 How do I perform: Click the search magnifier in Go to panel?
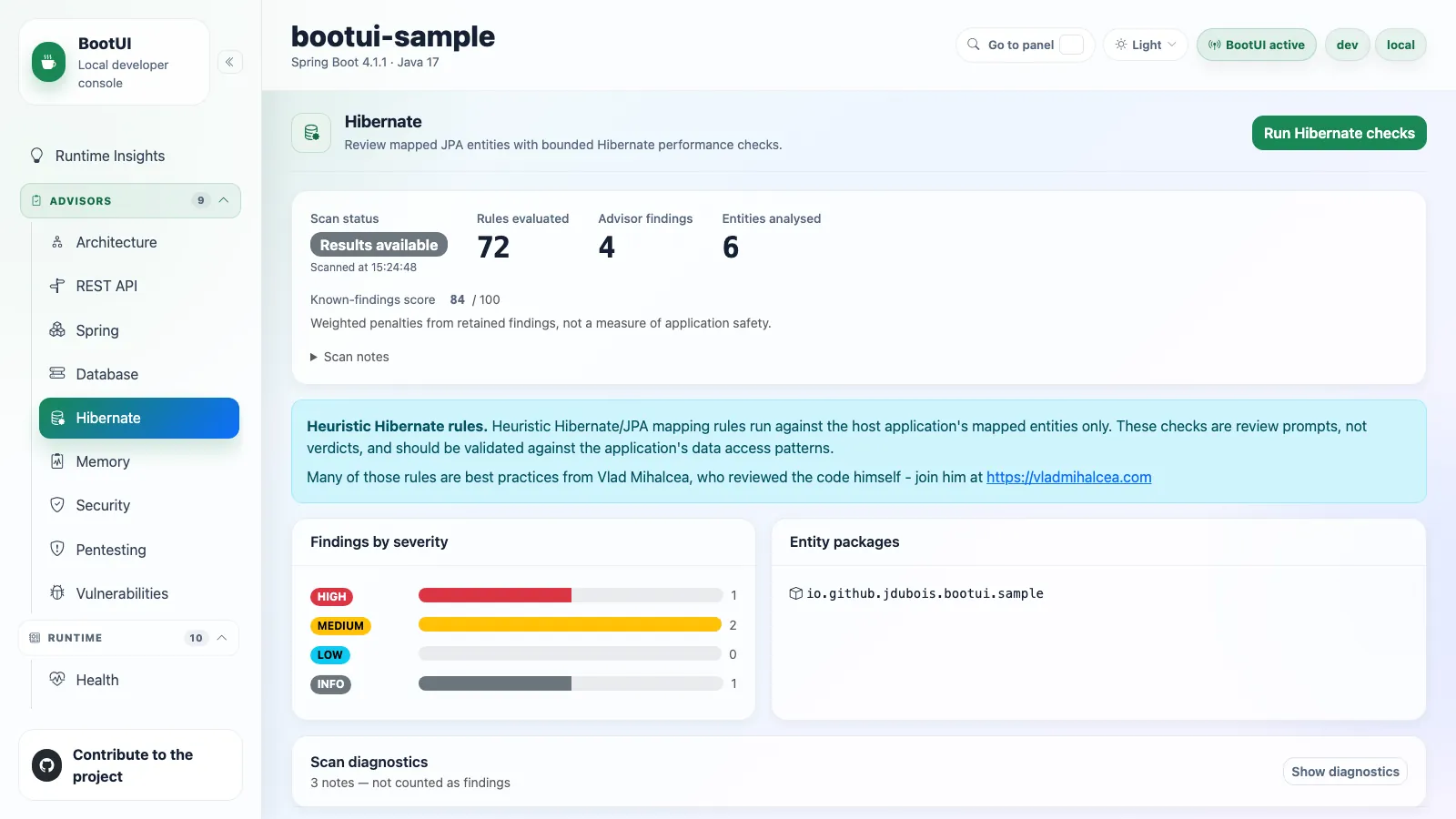click(974, 45)
